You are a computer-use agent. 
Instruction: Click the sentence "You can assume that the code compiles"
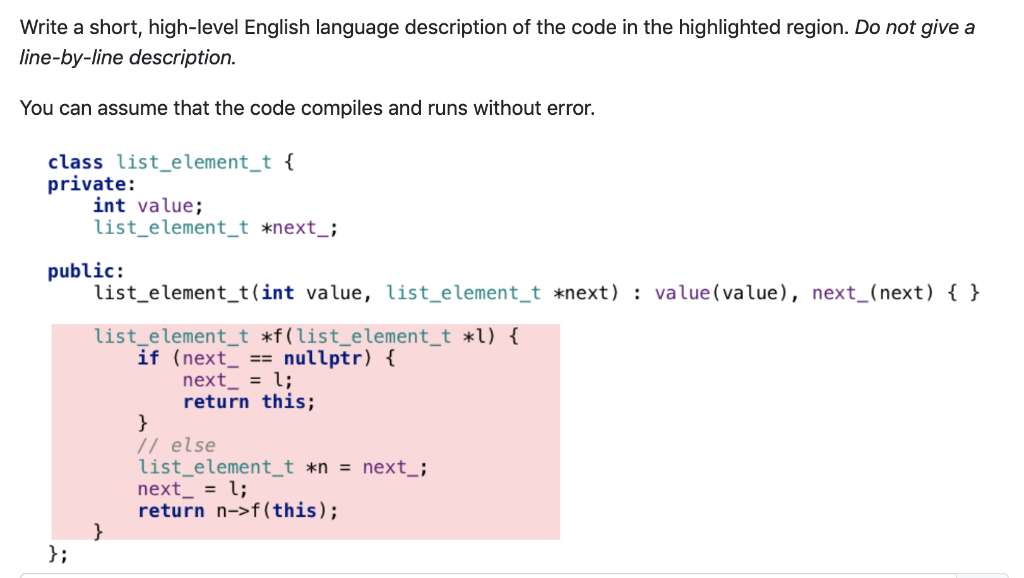point(307,108)
